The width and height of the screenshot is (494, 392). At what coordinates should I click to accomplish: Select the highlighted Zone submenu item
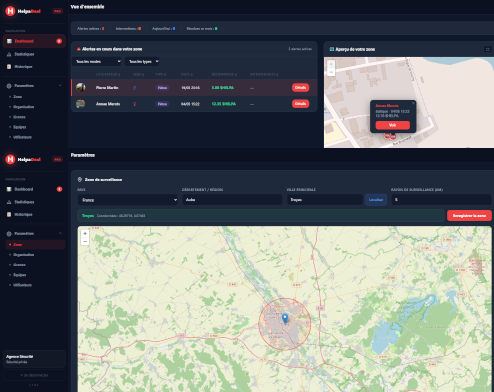point(35,244)
